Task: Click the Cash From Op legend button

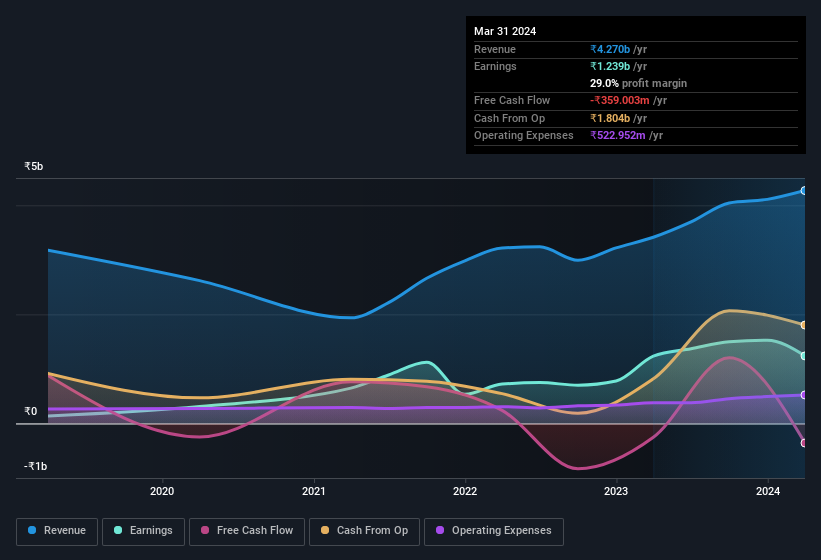Action: click(x=363, y=531)
